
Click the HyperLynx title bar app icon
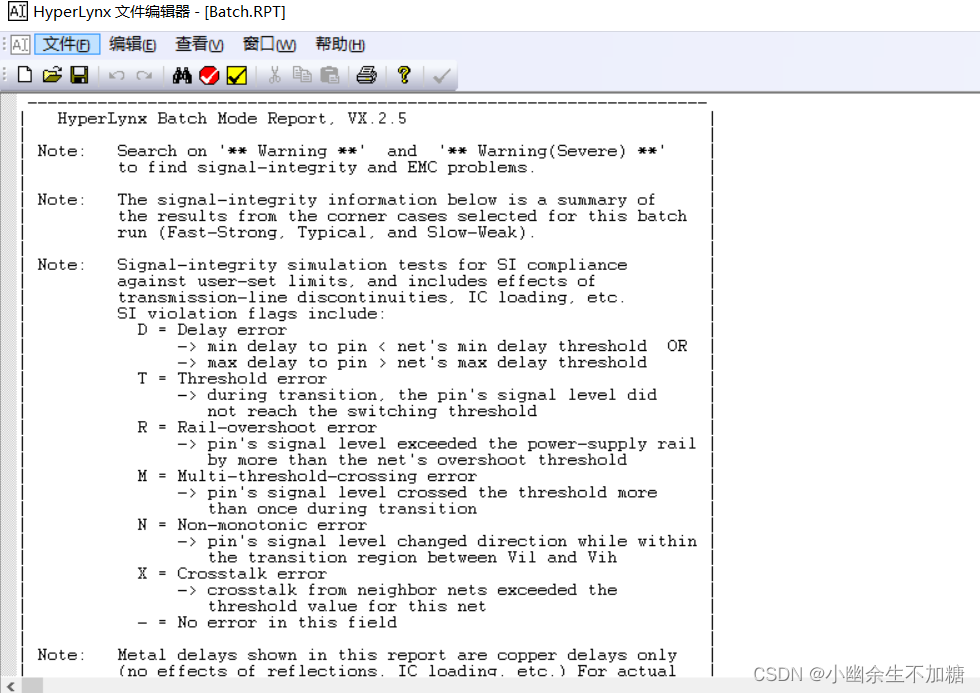click(x=17, y=11)
